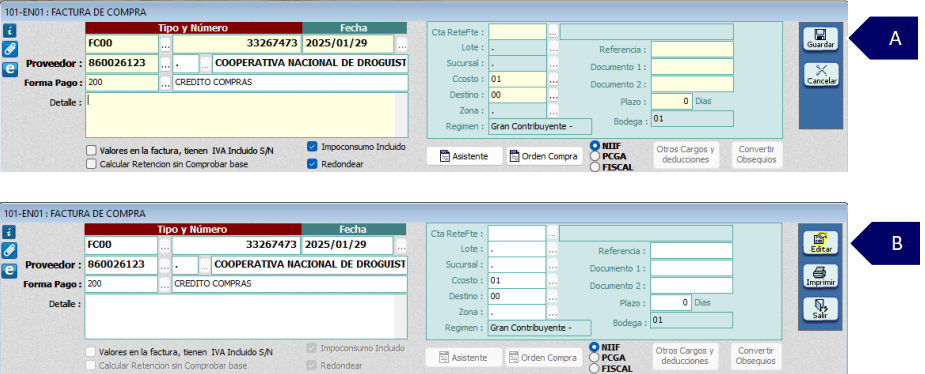Click the Imprimir printer icon button

coord(820,276)
